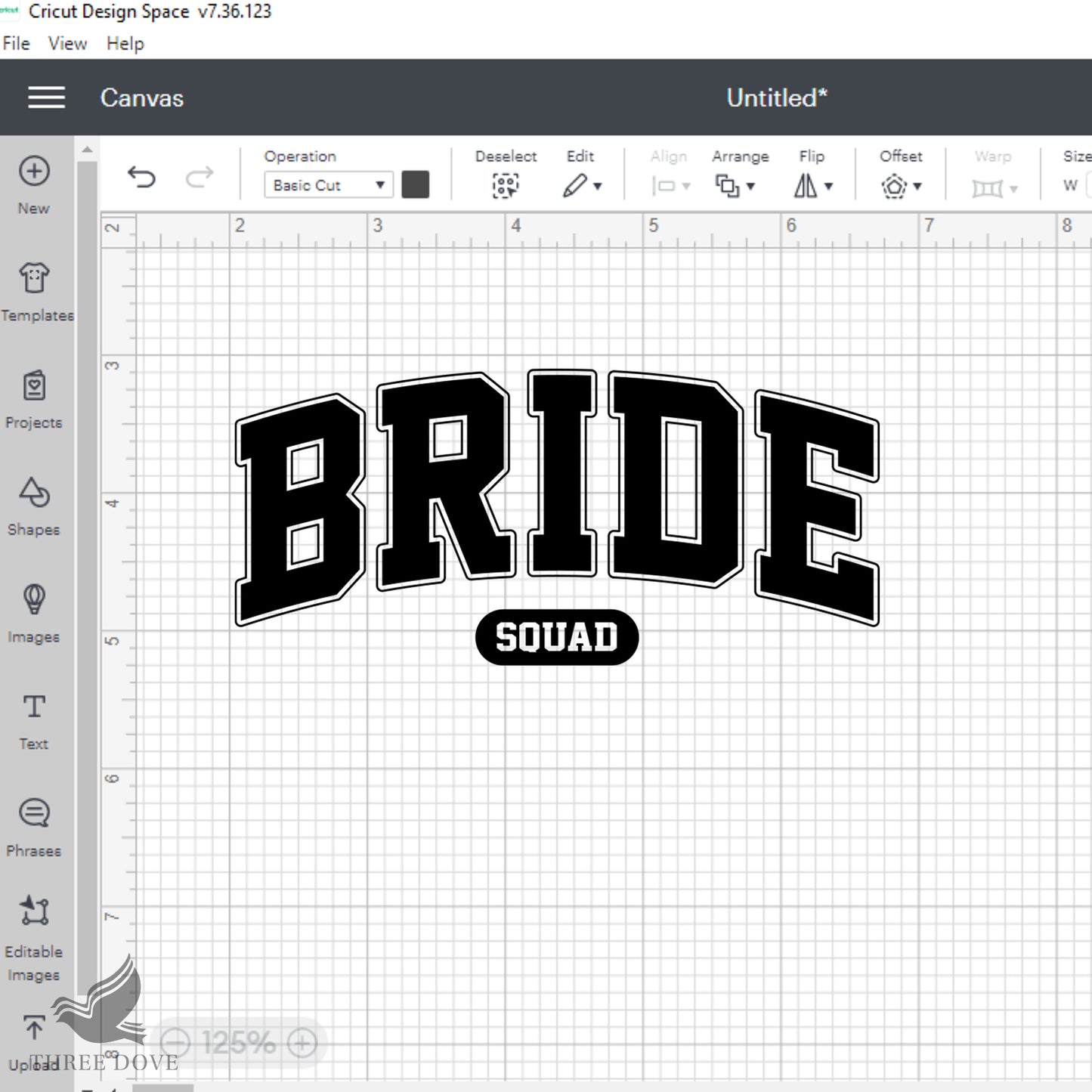
Task: Zoom out with minus button
Action: click(x=175, y=1044)
